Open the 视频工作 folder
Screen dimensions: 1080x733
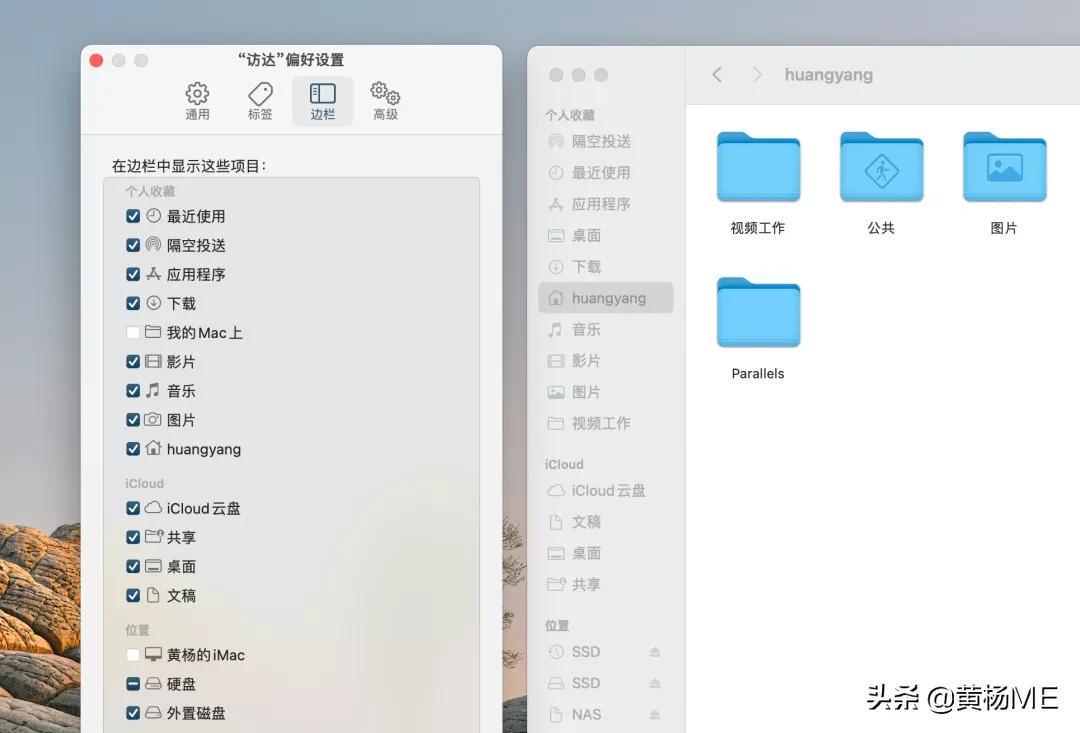758,167
